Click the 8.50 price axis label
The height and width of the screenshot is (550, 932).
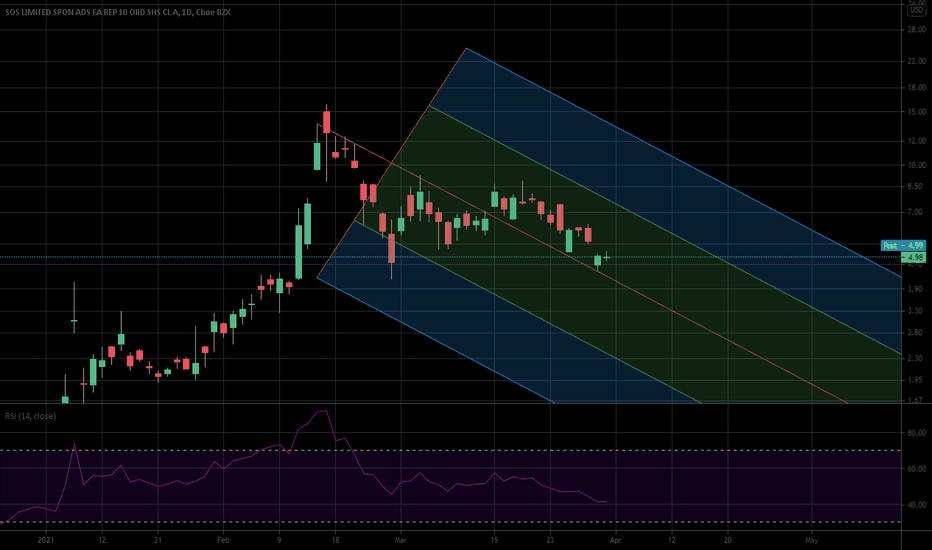pos(917,187)
